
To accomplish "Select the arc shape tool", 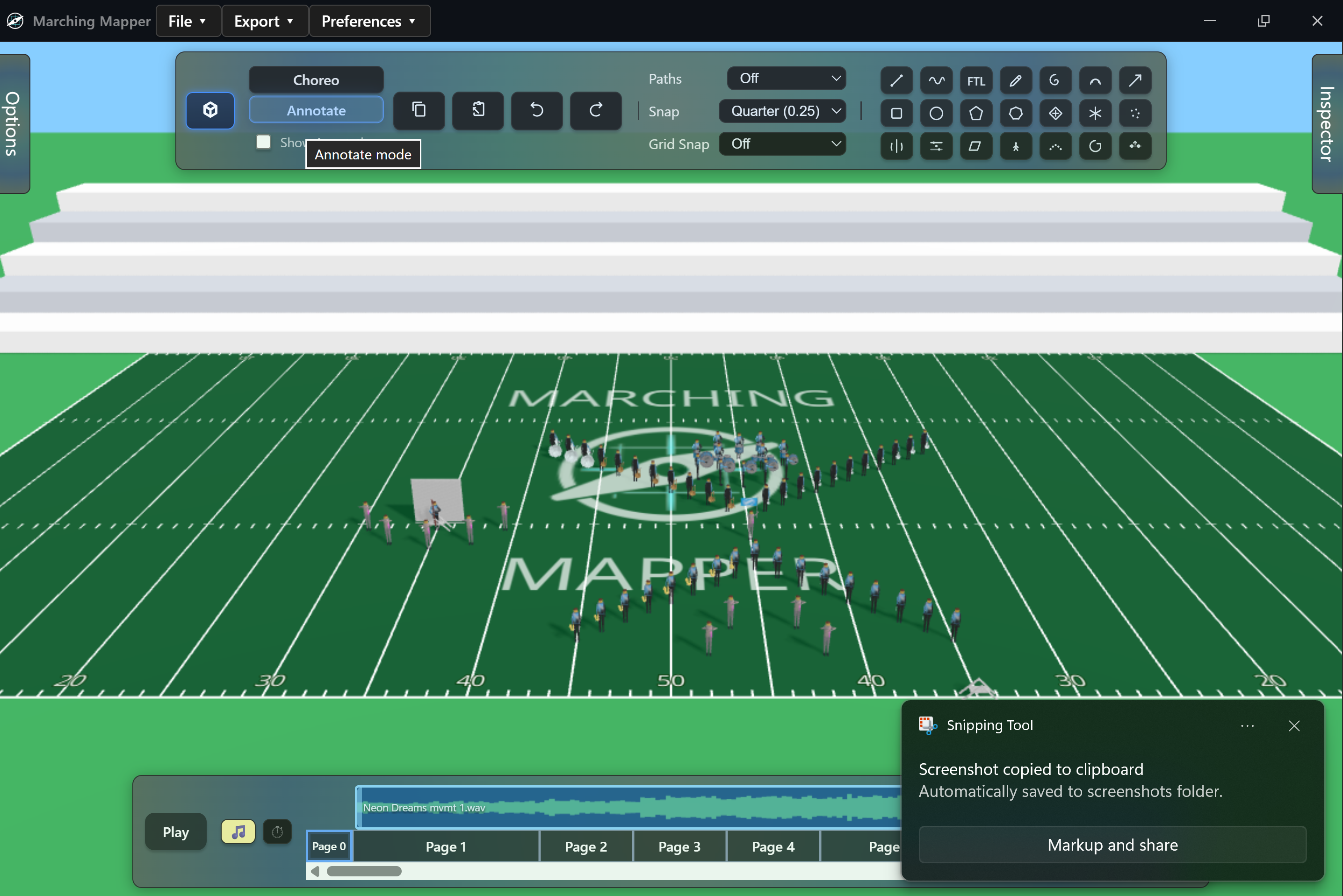I will [1096, 80].
